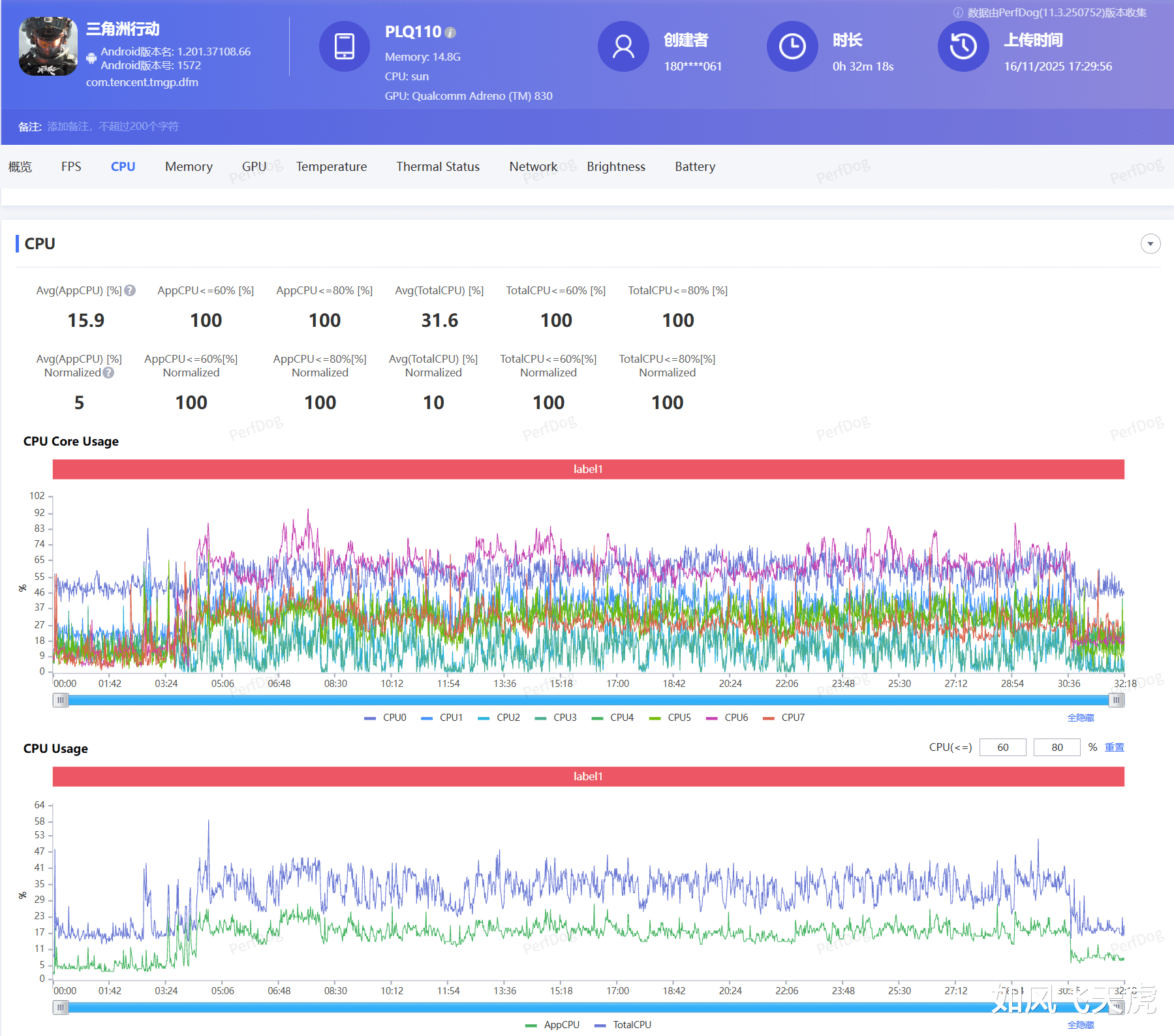
Task: Click left handle of core usage range slider
Action: point(61,700)
